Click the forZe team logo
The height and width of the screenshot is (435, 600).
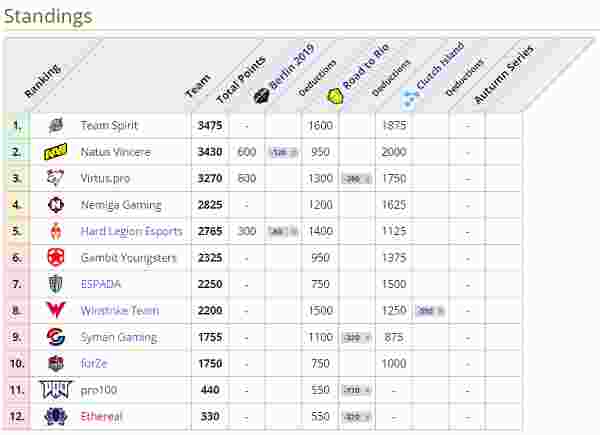(x=56, y=363)
